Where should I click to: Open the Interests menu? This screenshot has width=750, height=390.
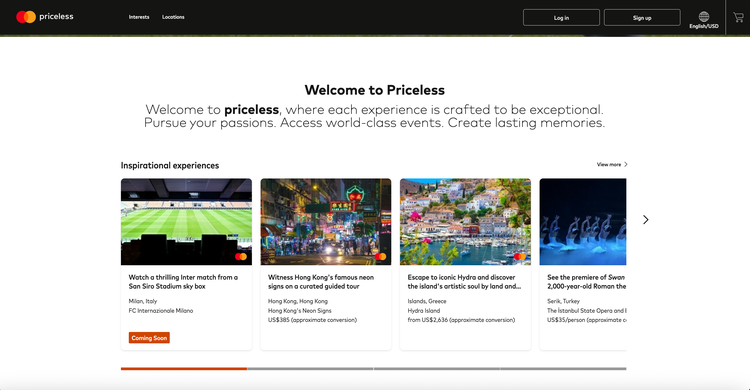139,17
